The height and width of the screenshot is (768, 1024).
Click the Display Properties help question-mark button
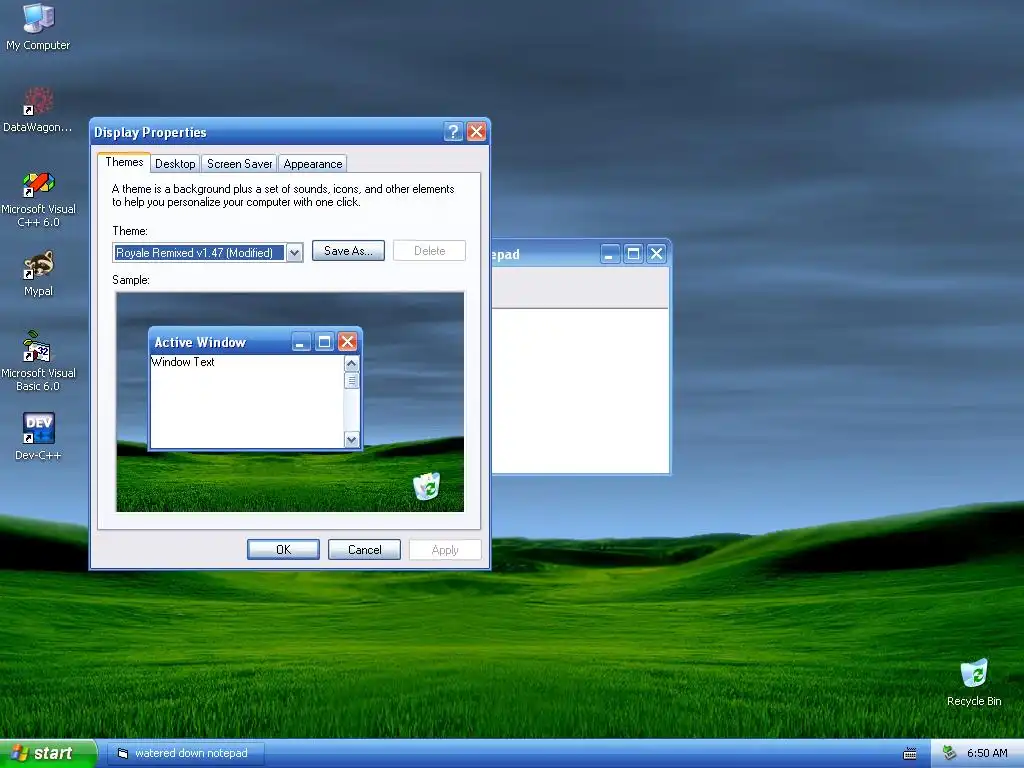[x=453, y=132]
